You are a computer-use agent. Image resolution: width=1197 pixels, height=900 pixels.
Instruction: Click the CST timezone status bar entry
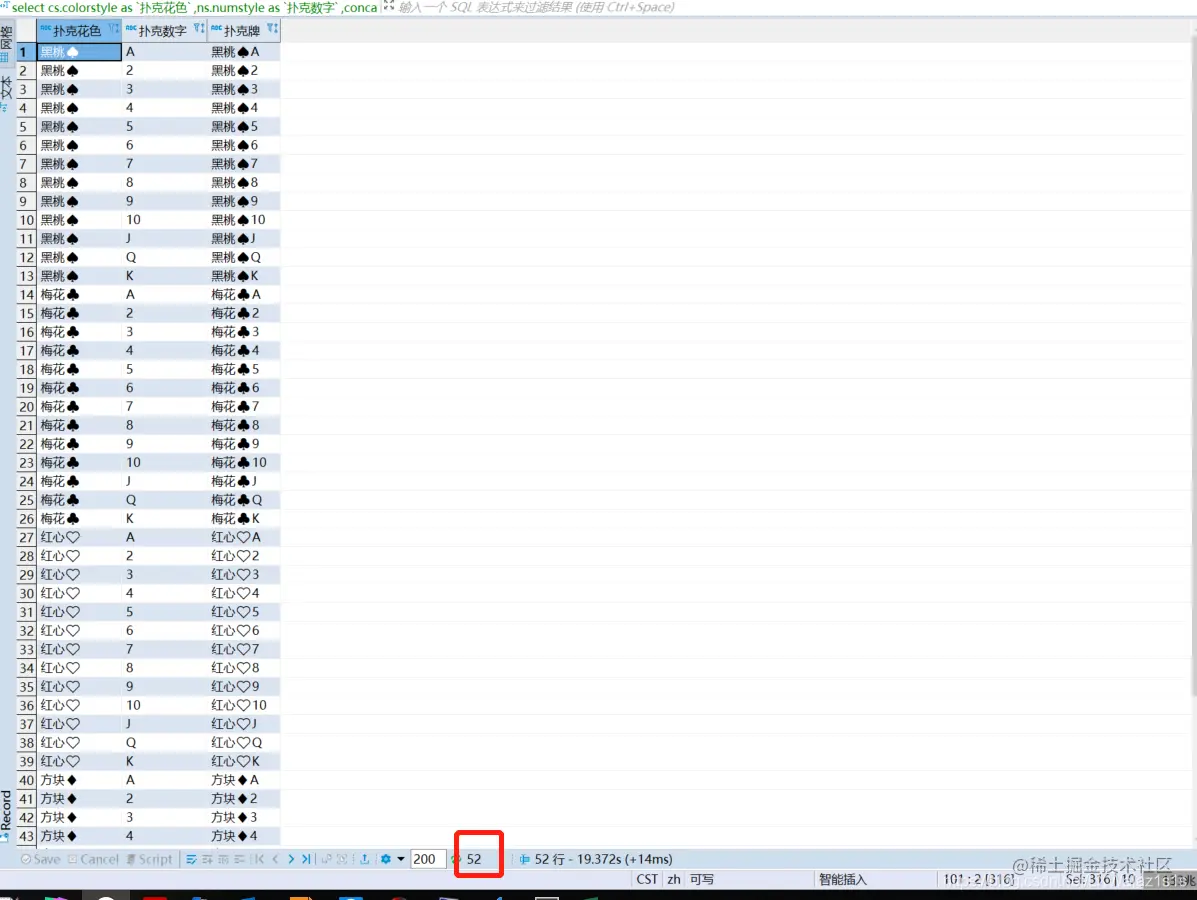[x=647, y=879]
